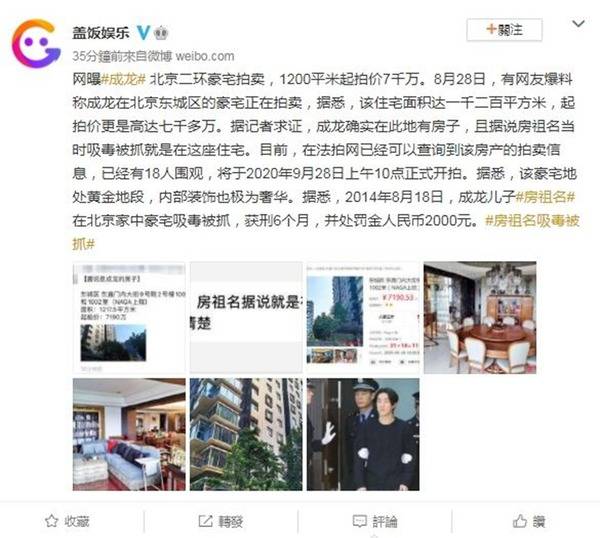The image size is (600, 538).
Task: Click the crown membership badge icon
Action: 161,33
